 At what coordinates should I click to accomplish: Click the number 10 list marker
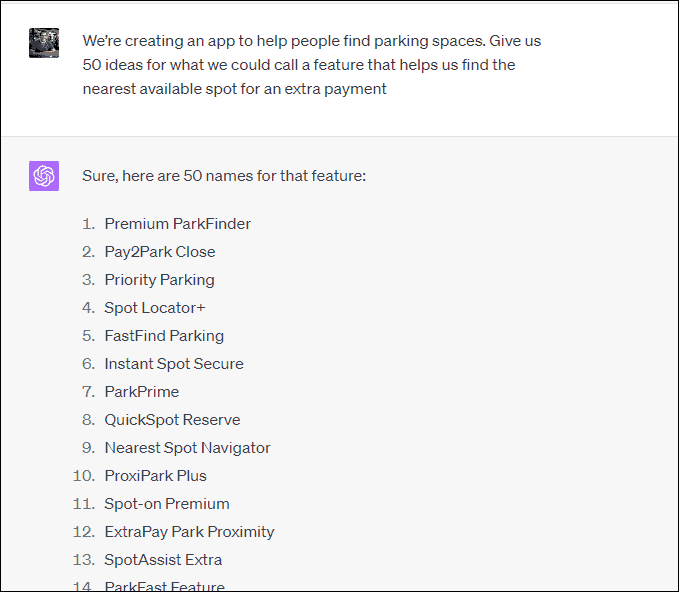(84, 476)
